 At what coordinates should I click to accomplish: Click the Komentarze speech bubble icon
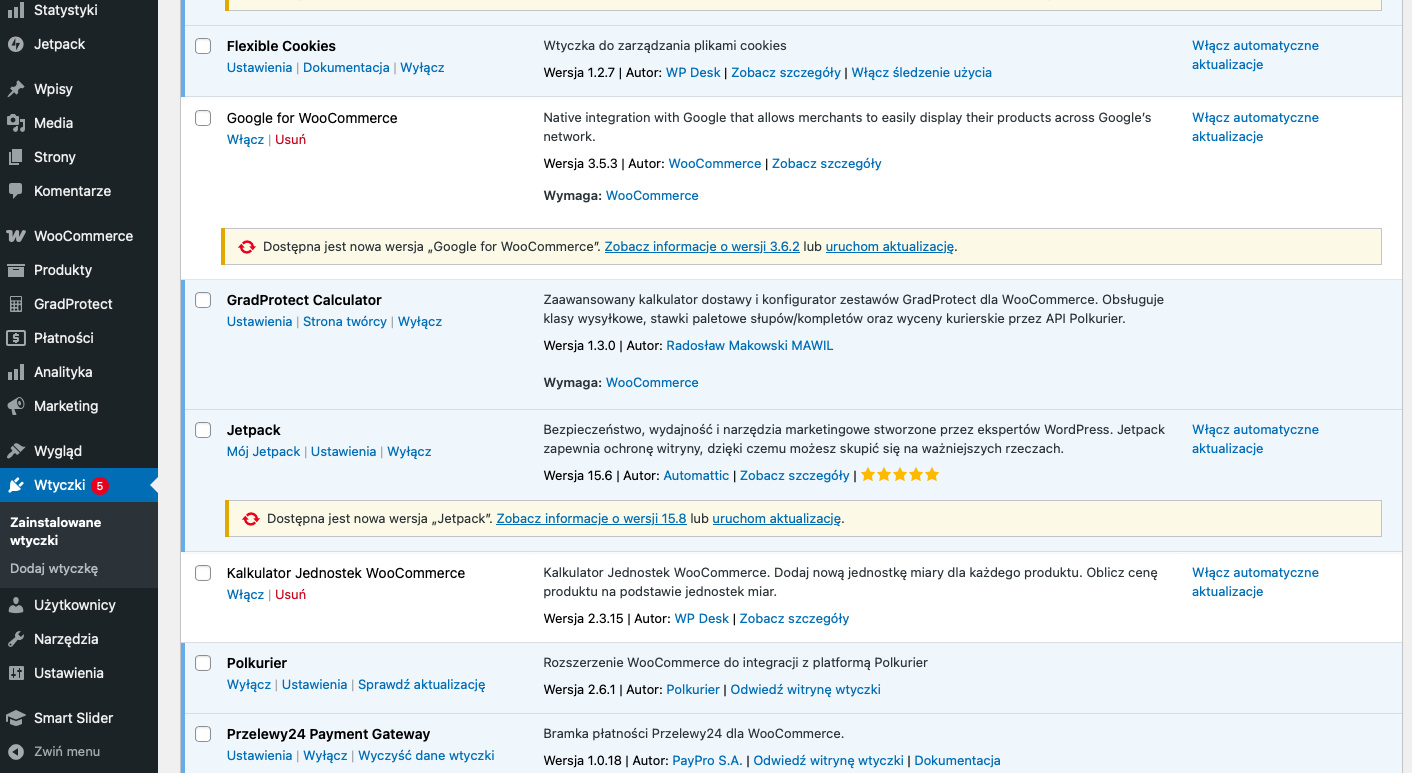[16, 191]
